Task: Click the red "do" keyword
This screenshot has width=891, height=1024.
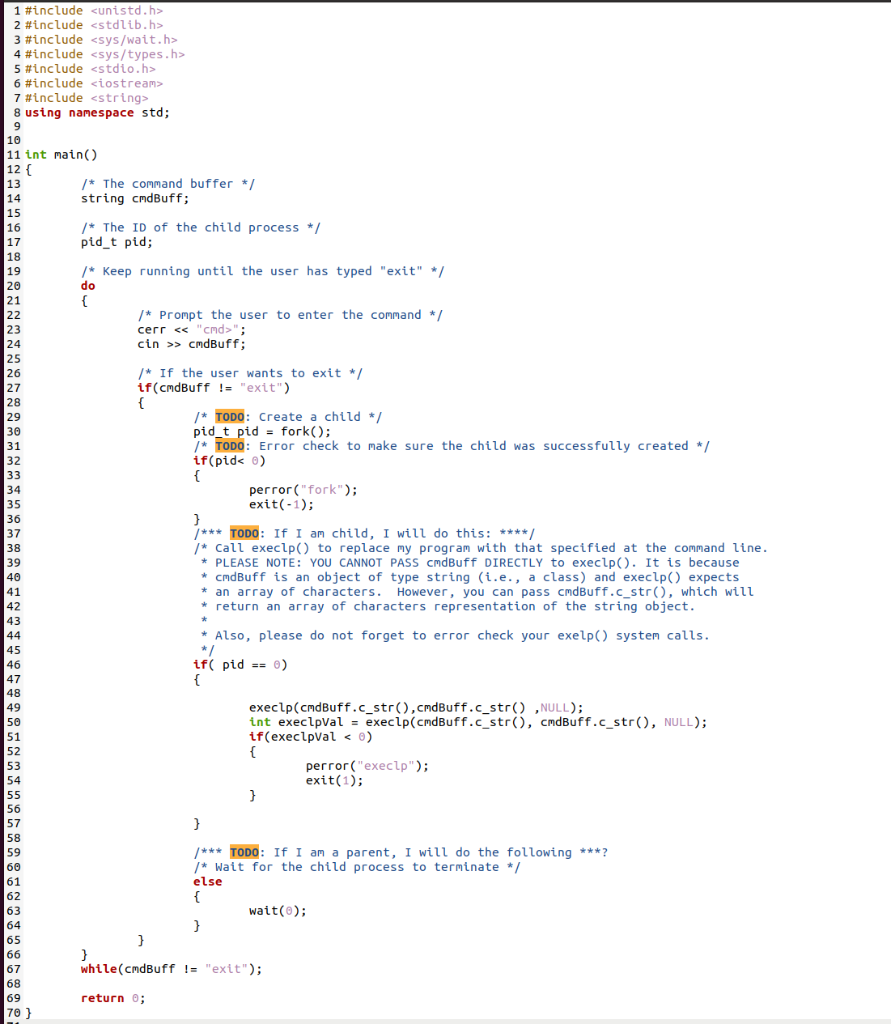Action: coord(88,285)
